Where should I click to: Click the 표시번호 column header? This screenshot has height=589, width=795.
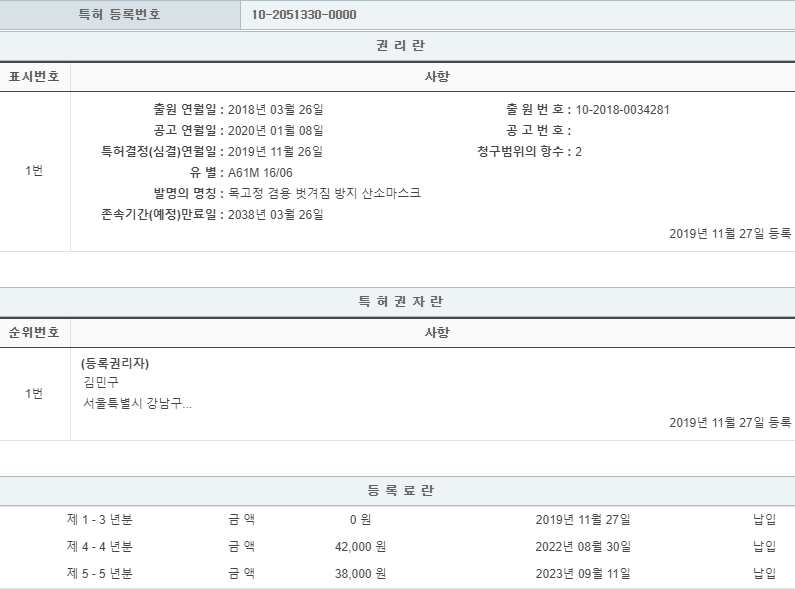34,77
